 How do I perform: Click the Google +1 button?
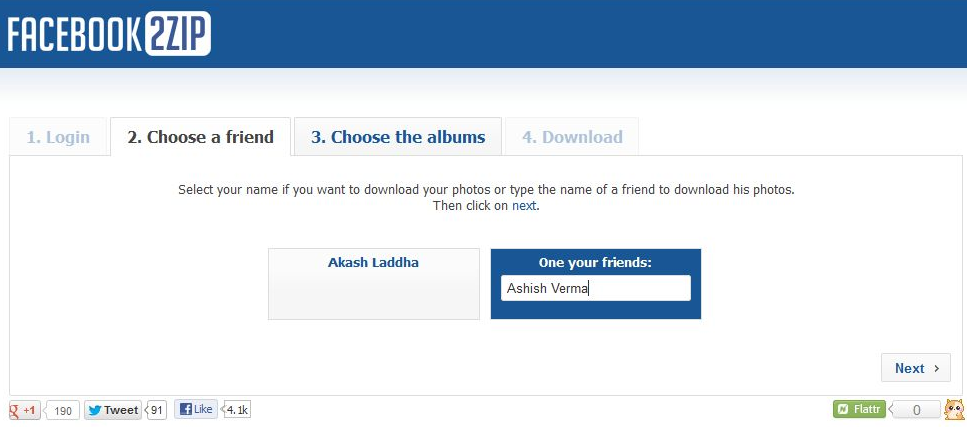pyautogui.click(x=25, y=410)
